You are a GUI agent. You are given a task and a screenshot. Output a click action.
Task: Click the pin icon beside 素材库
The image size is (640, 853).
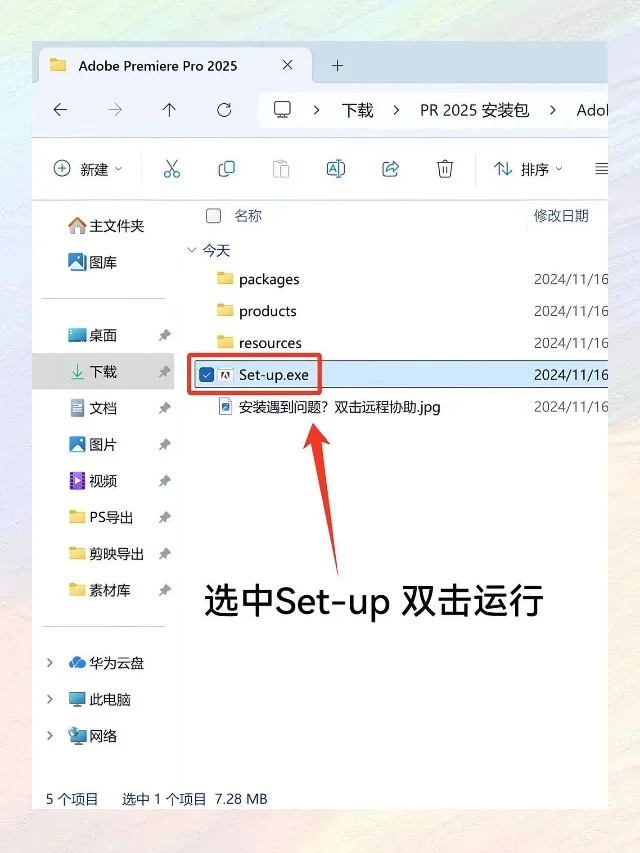pos(164,590)
